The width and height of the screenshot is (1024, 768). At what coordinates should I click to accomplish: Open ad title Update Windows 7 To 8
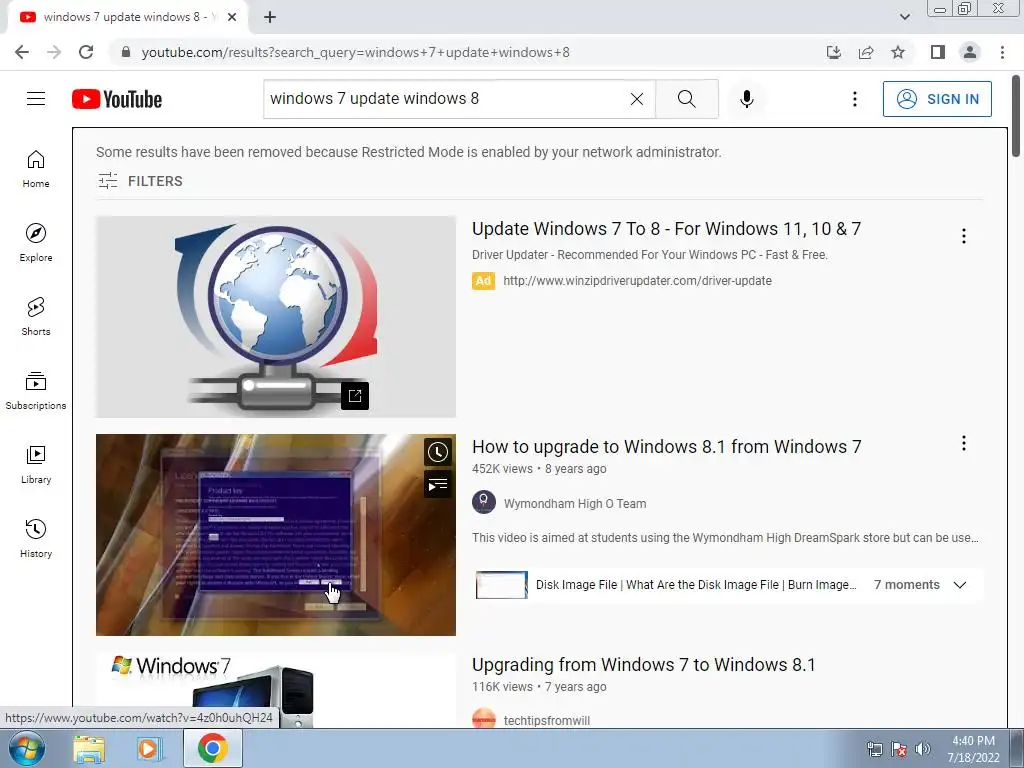[x=666, y=229]
